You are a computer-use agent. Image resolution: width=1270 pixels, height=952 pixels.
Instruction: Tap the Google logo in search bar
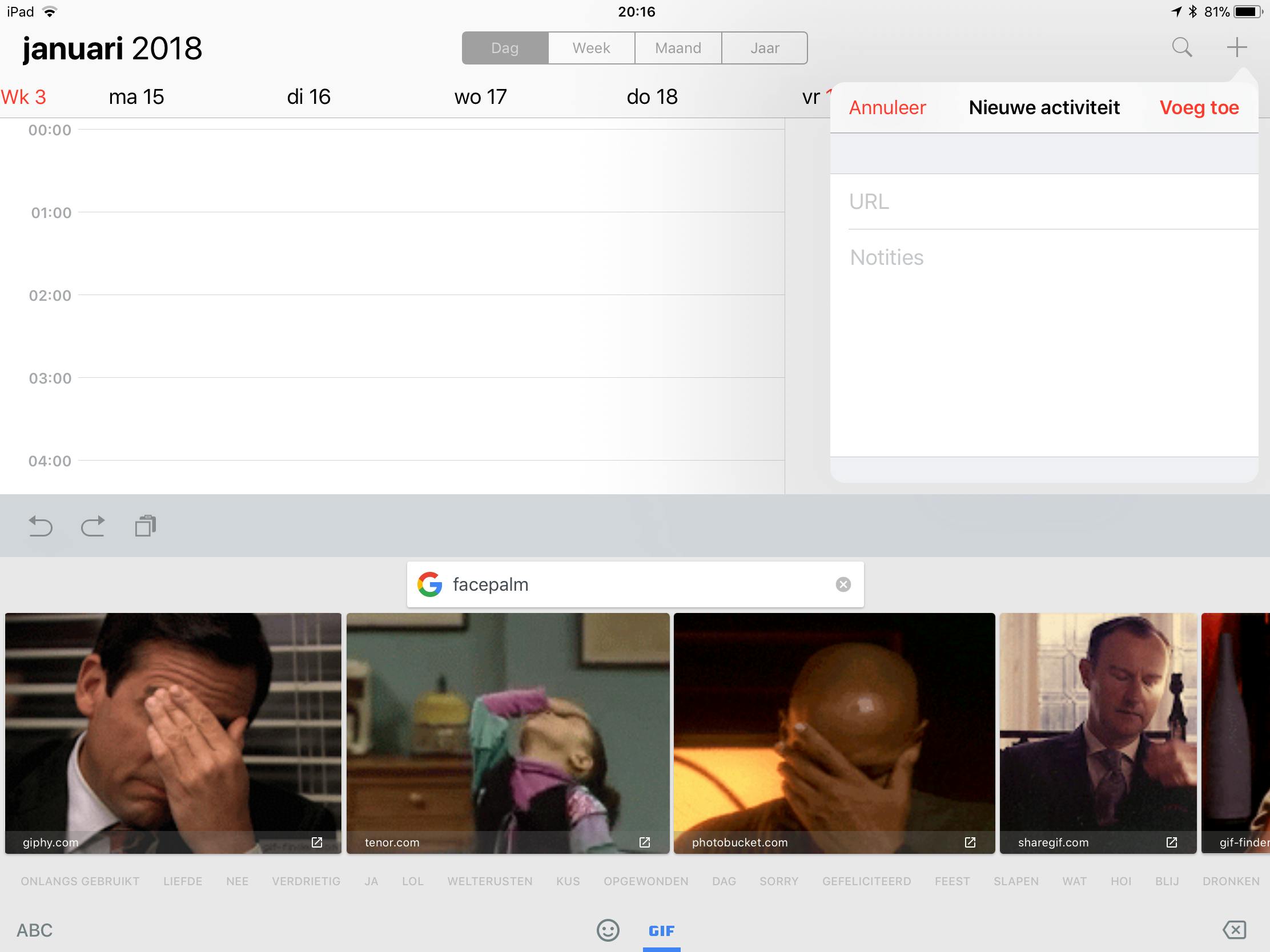(x=430, y=584)
